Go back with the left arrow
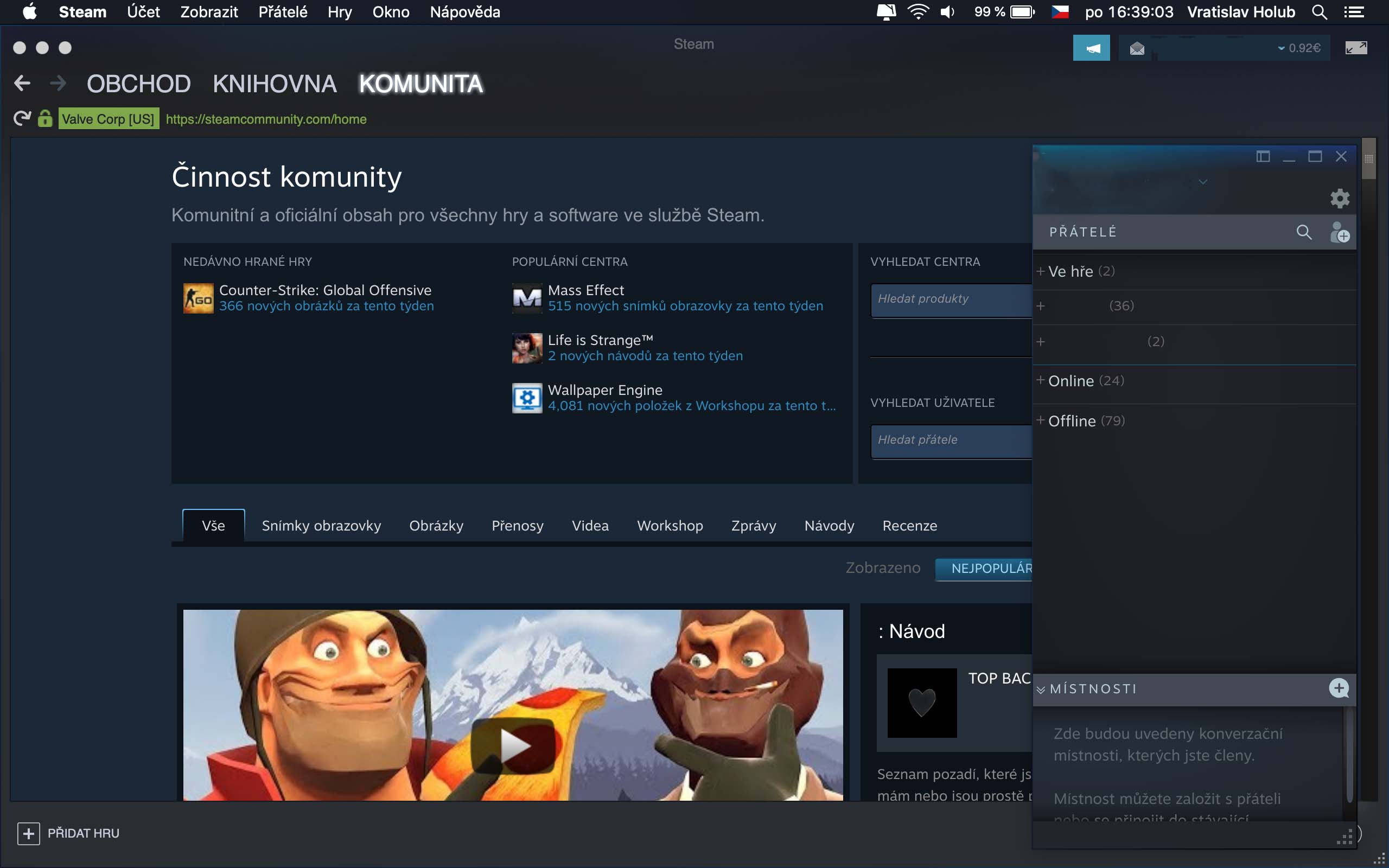The height and width of the screenshot is (868, 1389). click(22, 84)
